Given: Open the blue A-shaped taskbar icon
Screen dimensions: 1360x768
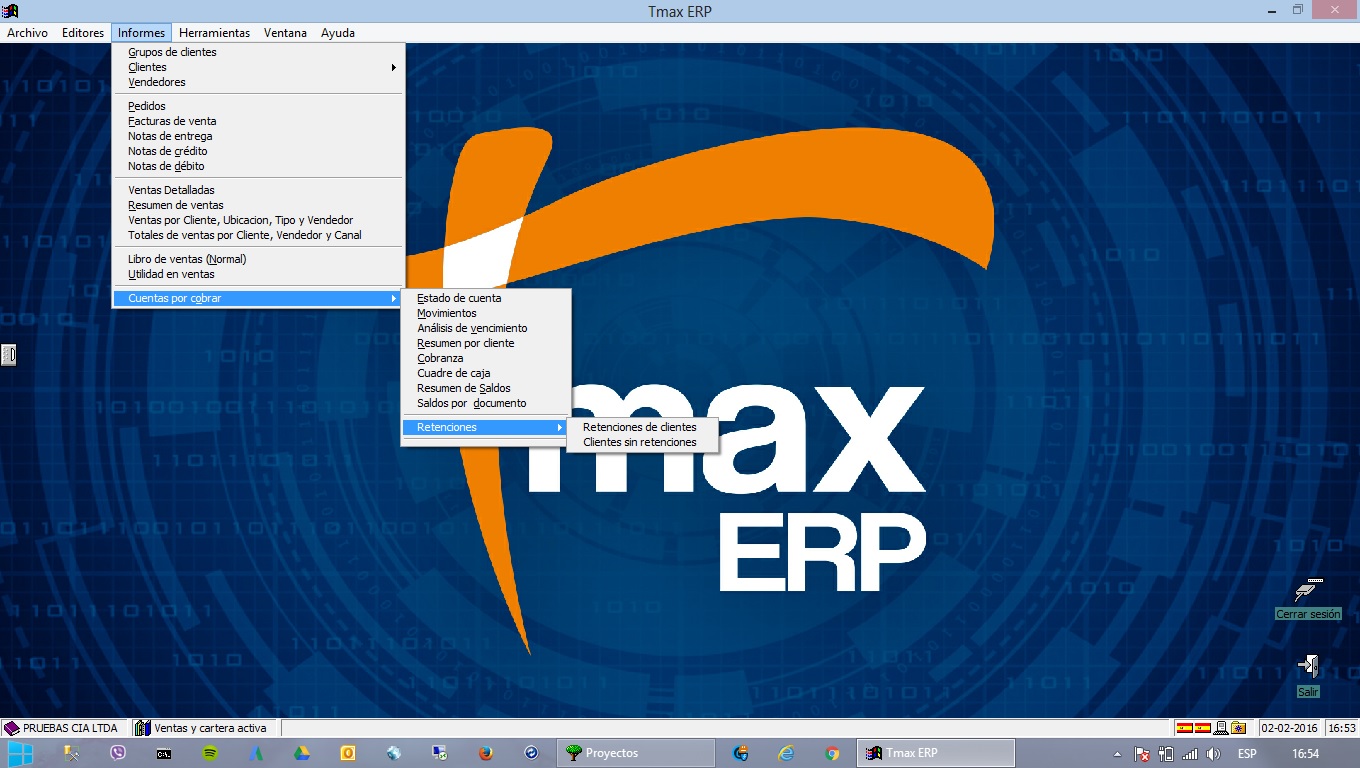Looking at the screenshot, I should point(256,753).
